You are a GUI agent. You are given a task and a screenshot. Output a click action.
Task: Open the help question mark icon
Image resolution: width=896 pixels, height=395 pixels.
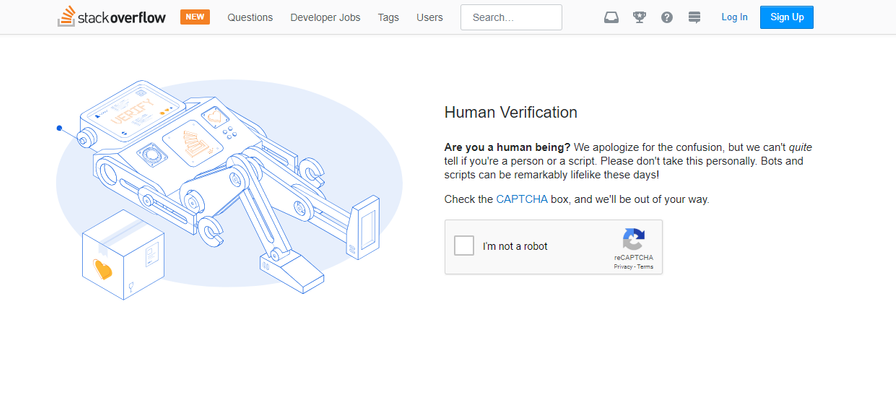(x=667, y=17)
